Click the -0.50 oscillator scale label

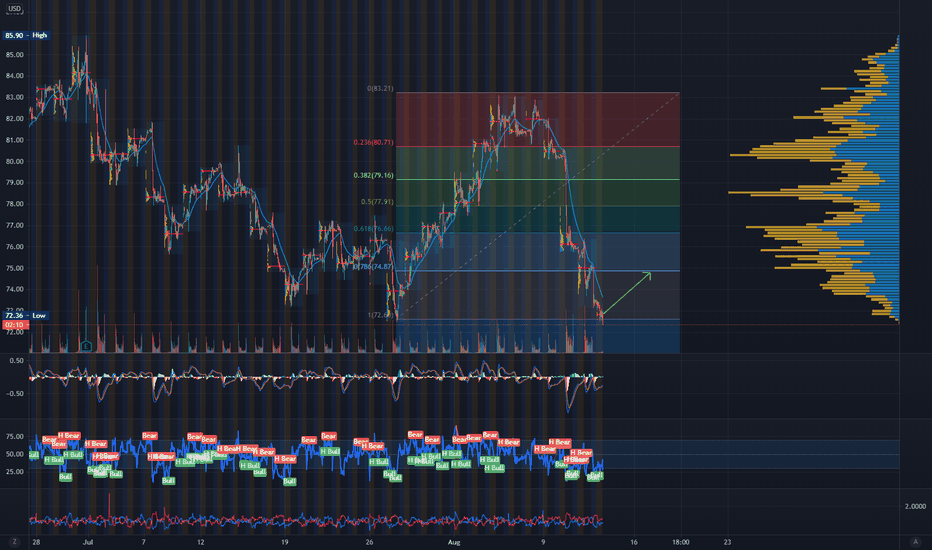[x=15, y=393]
